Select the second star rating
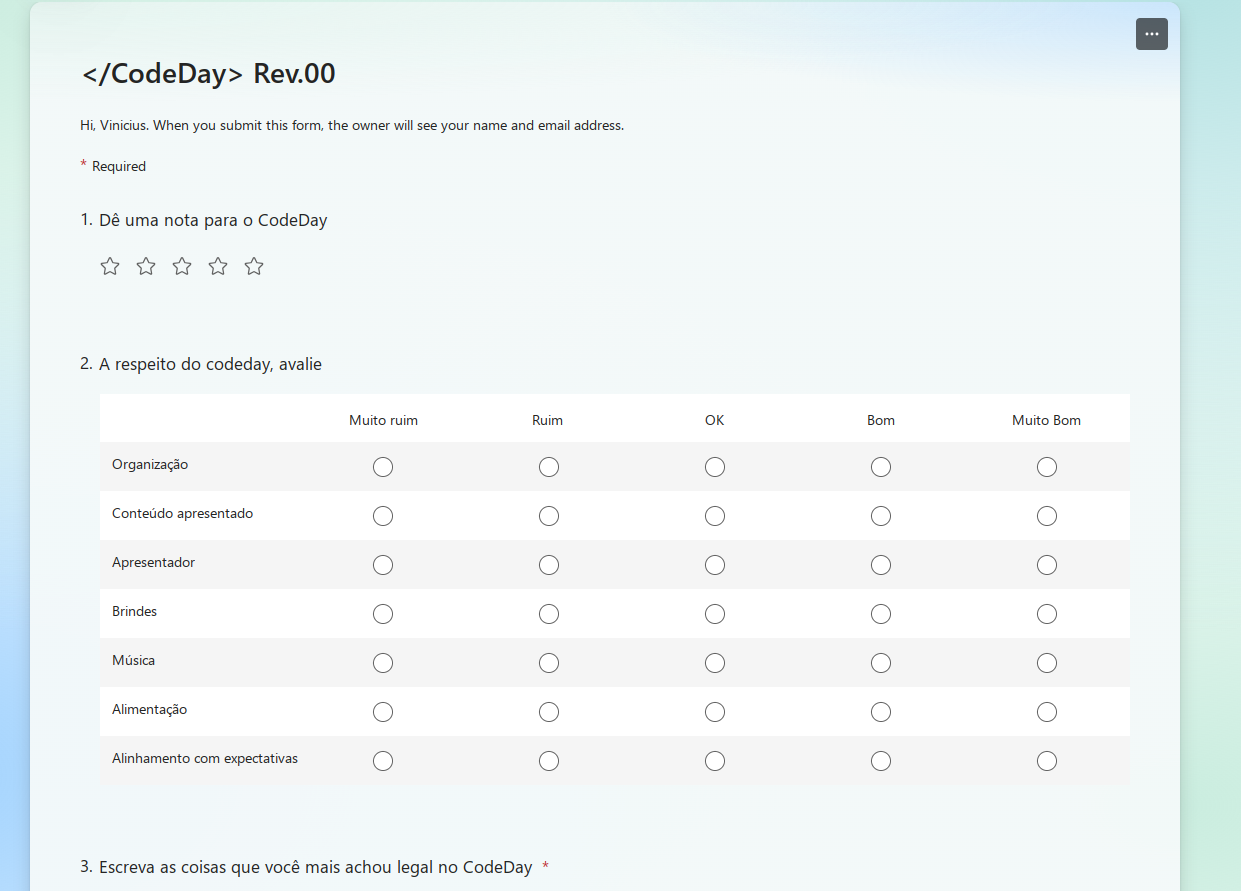1241x891 pixels. [146, 266]
